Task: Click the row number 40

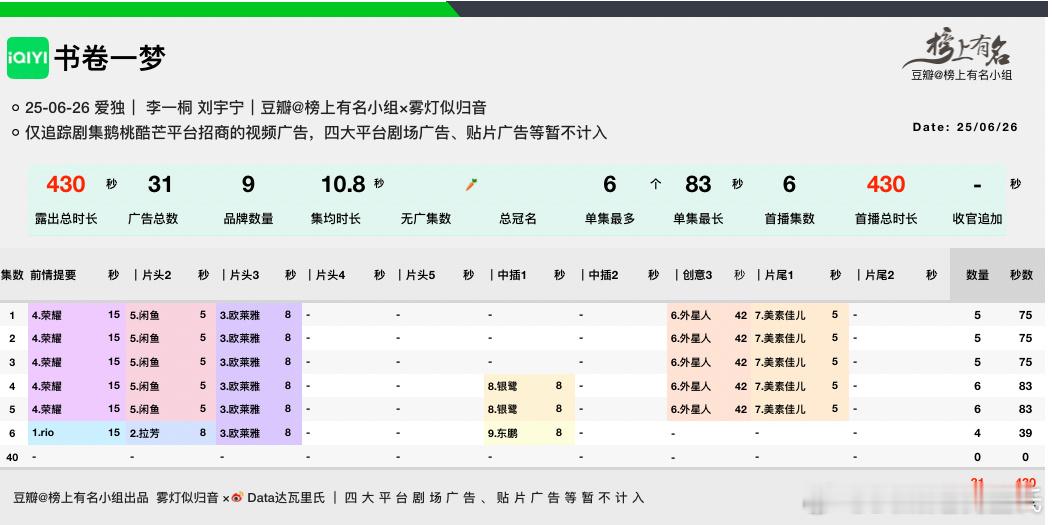Action: coord(12,457)
